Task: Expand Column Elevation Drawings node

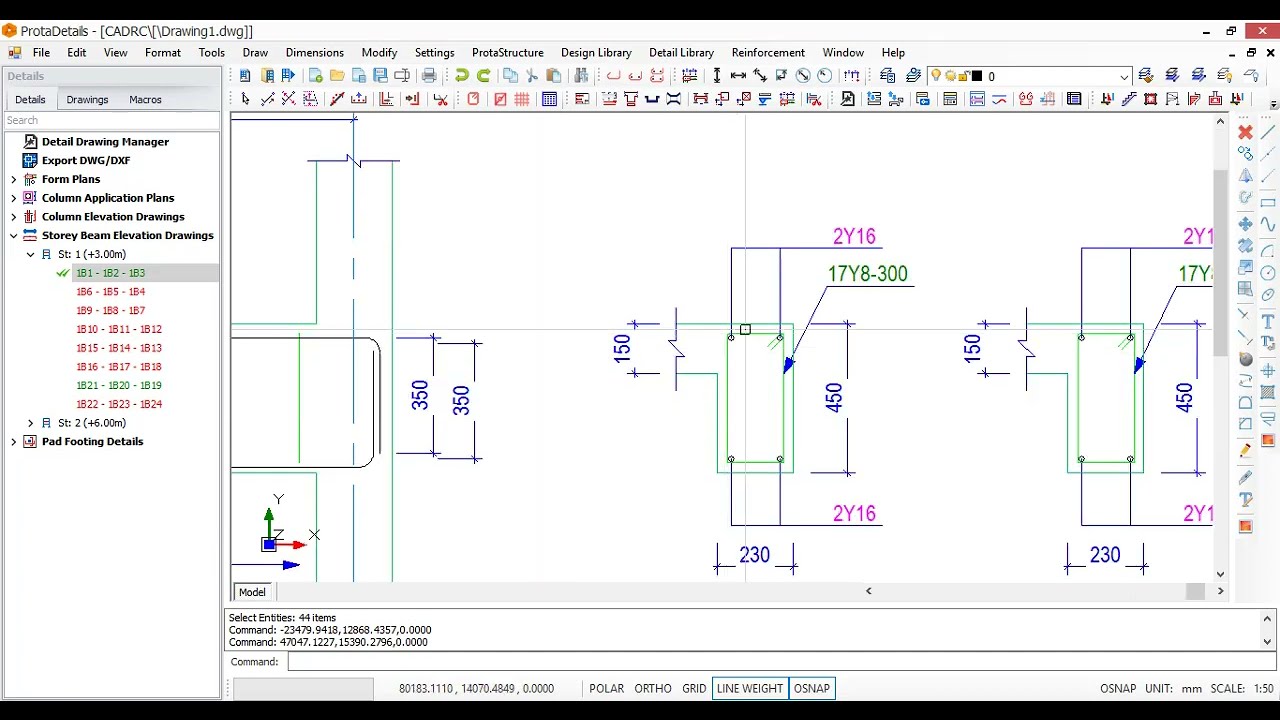Action: point(13,217)
